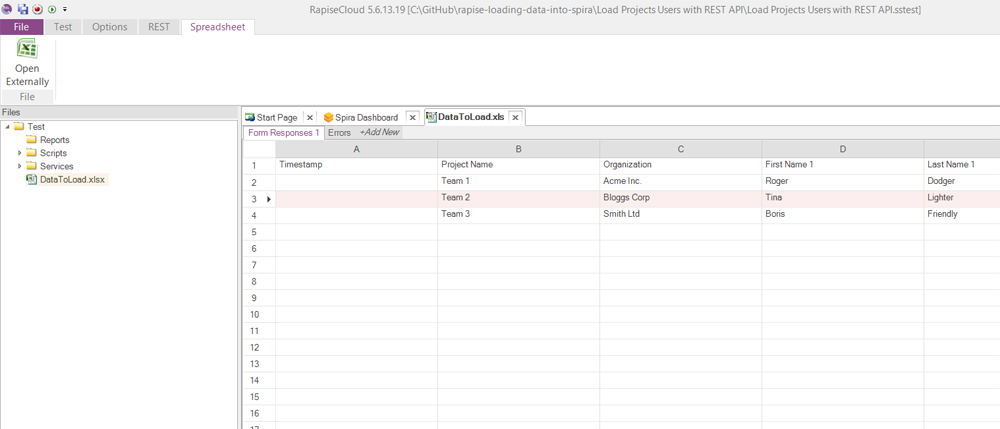This screenshot has height=429, width=1000.
Task: Switch to the REST ribbon tab
Action: click(158, 27)
